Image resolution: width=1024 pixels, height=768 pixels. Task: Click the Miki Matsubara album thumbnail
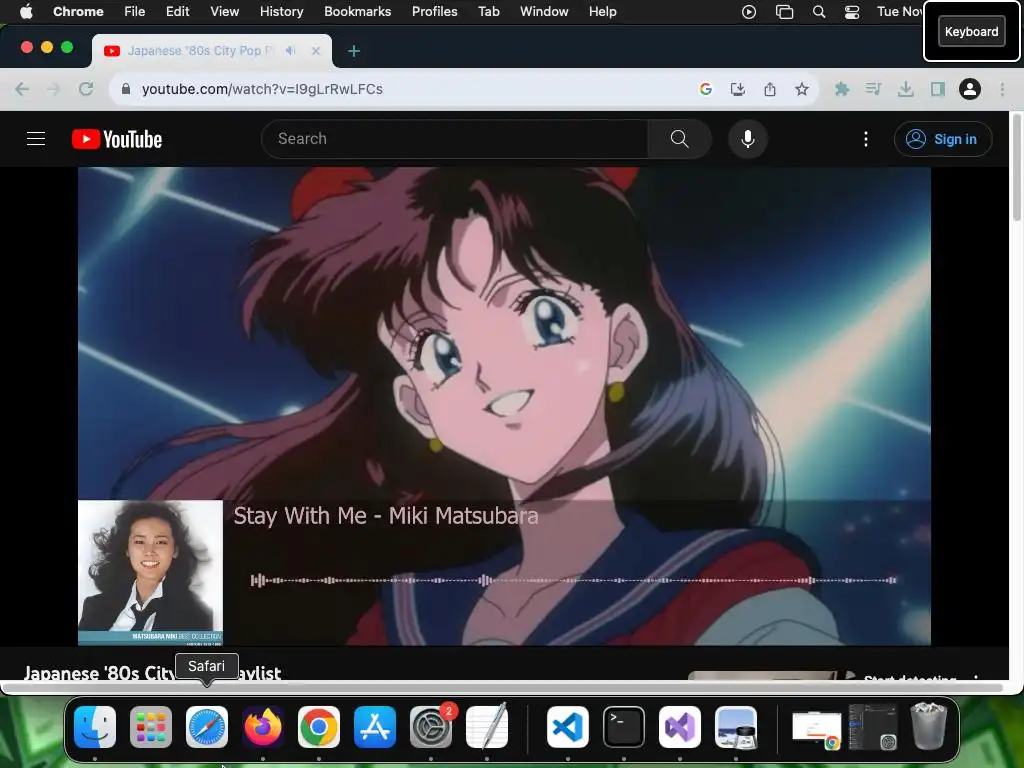pyautogui.click(x=150, y=573)
